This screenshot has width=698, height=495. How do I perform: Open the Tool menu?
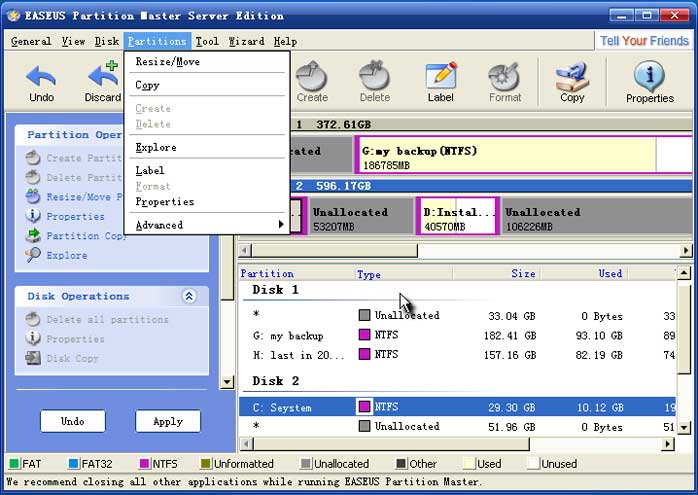point(207,41)
